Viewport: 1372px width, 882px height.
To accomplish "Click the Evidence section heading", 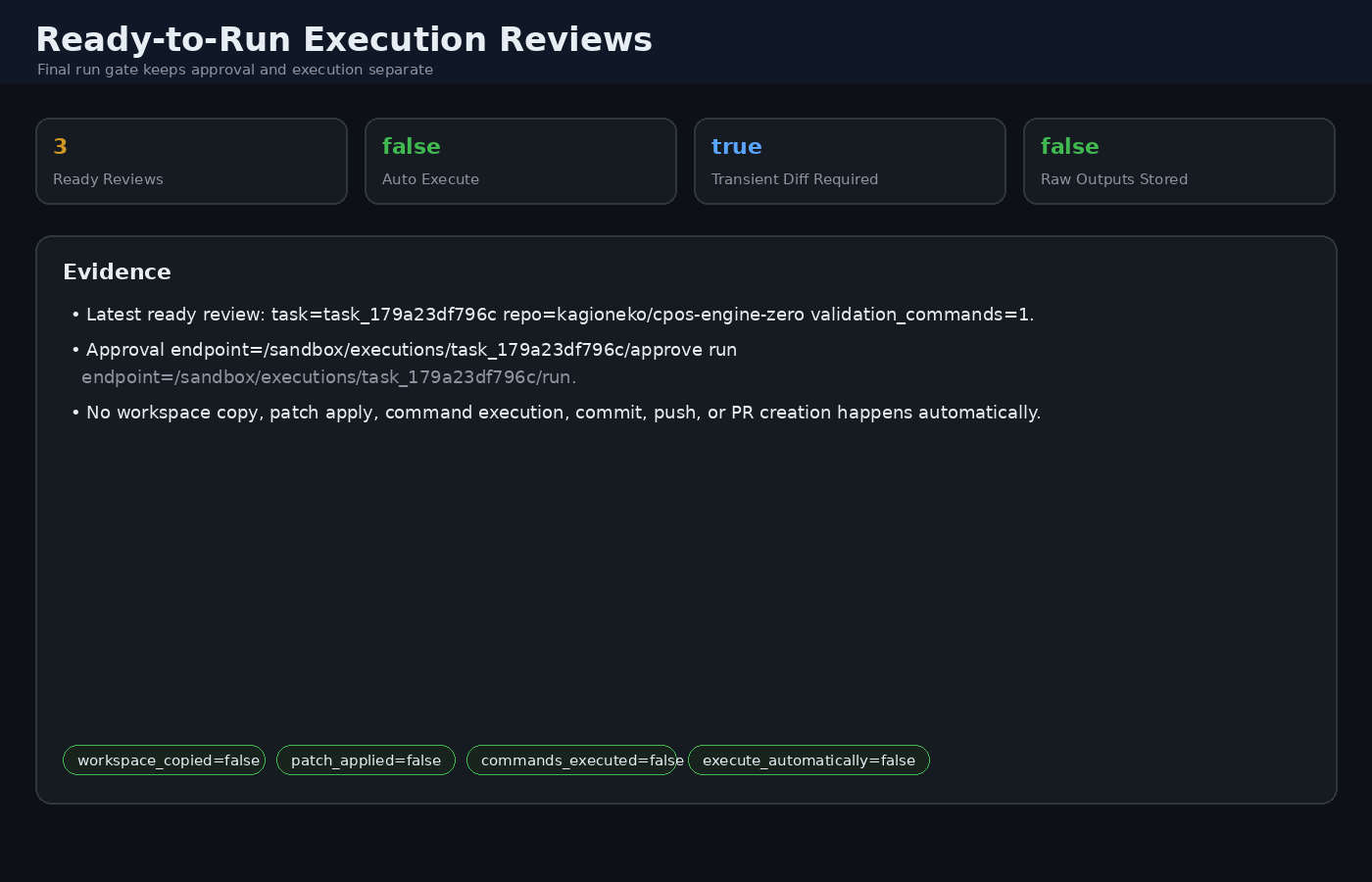I will [117, 271].
